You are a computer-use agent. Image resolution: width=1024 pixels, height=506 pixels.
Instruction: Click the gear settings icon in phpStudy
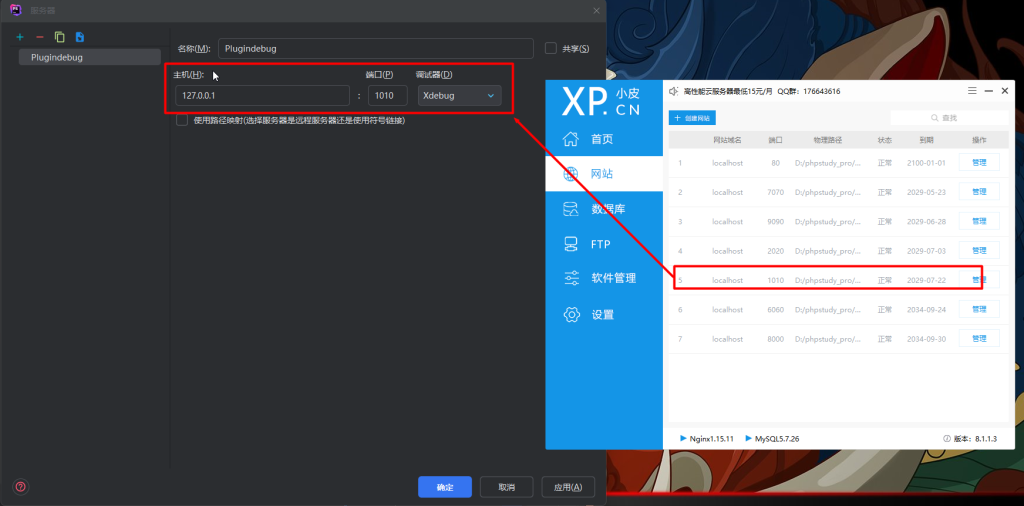(571, 314)
